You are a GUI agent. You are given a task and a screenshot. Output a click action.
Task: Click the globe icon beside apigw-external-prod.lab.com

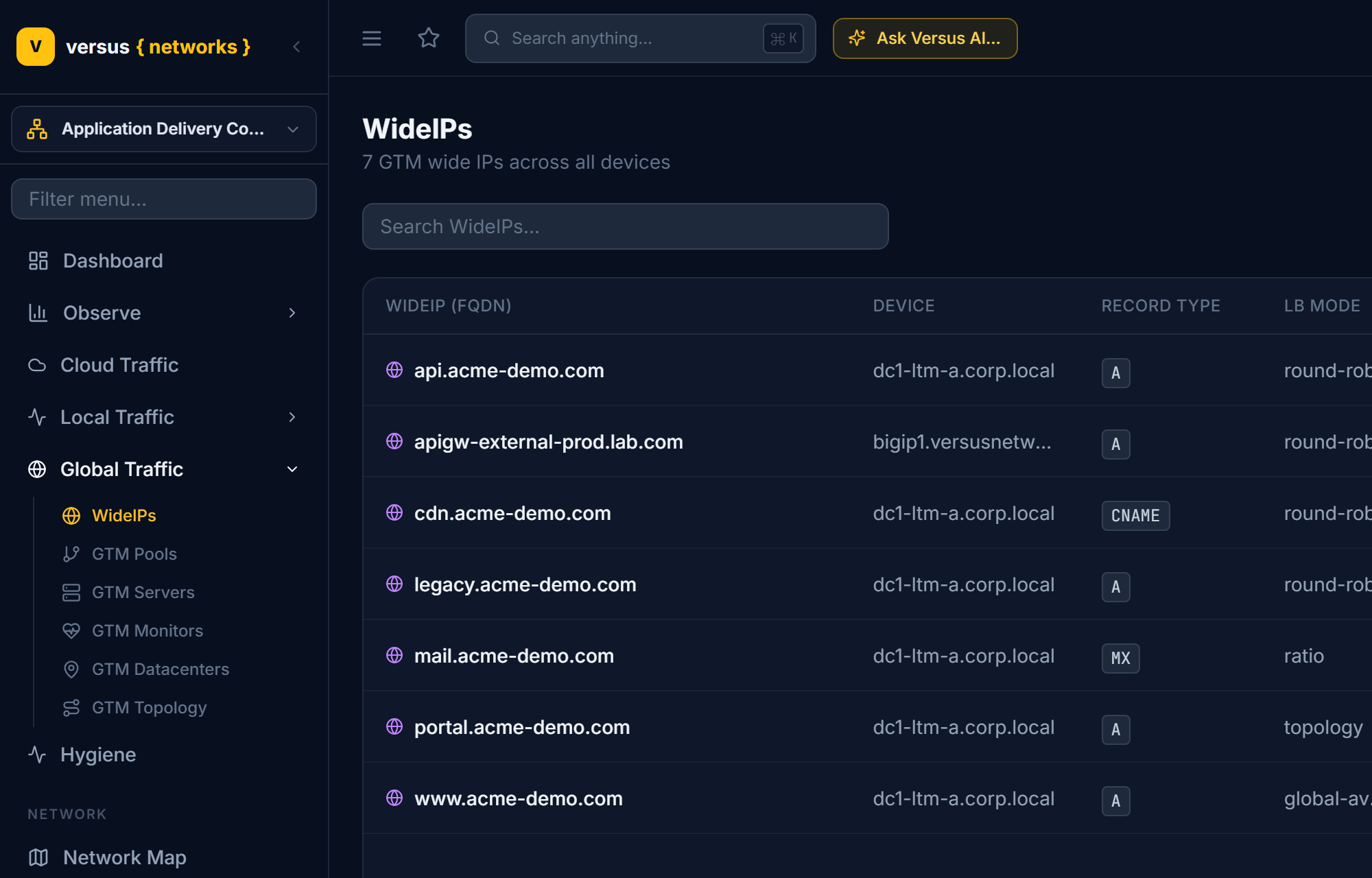(x=394, y=441)
